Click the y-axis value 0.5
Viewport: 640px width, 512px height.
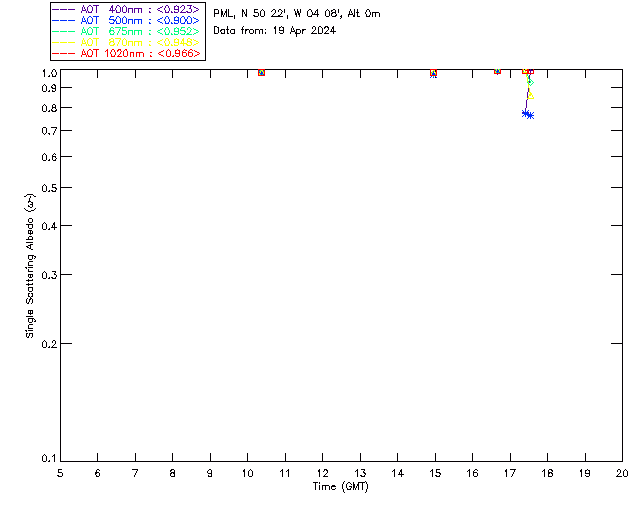(x=49, y=188)
